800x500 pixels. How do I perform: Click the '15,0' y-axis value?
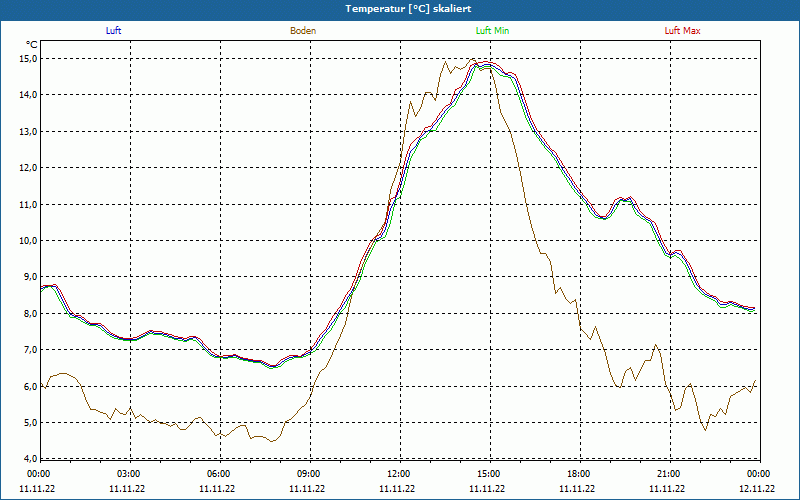29,58
